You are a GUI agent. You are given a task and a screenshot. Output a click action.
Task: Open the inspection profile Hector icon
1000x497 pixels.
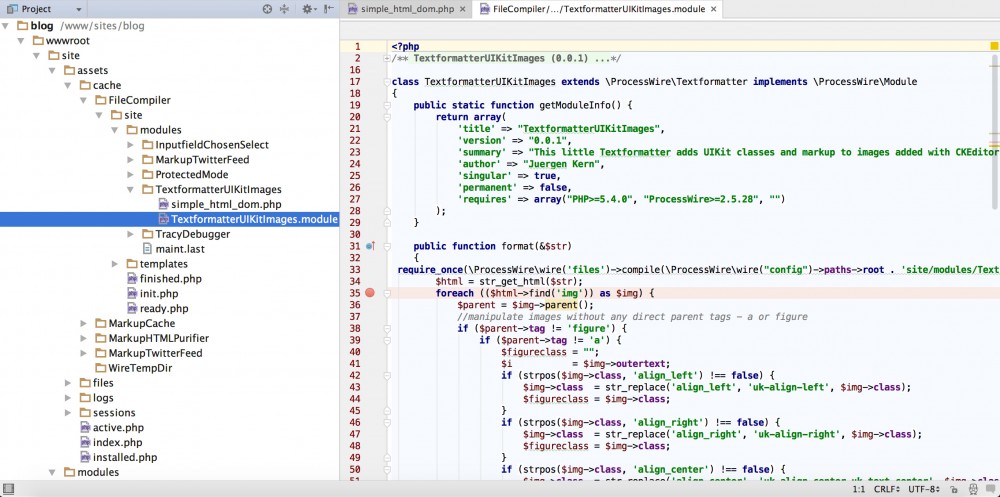pos(975,489)
